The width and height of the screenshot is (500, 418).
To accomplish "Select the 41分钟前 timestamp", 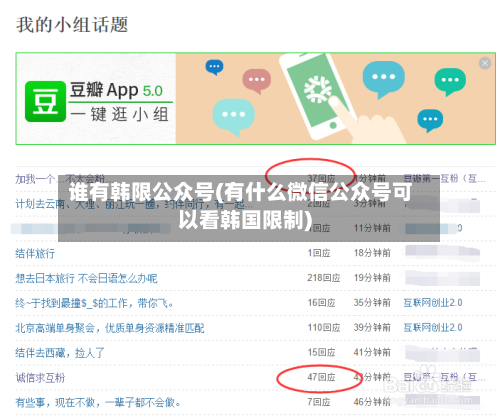I will [372, 352].
